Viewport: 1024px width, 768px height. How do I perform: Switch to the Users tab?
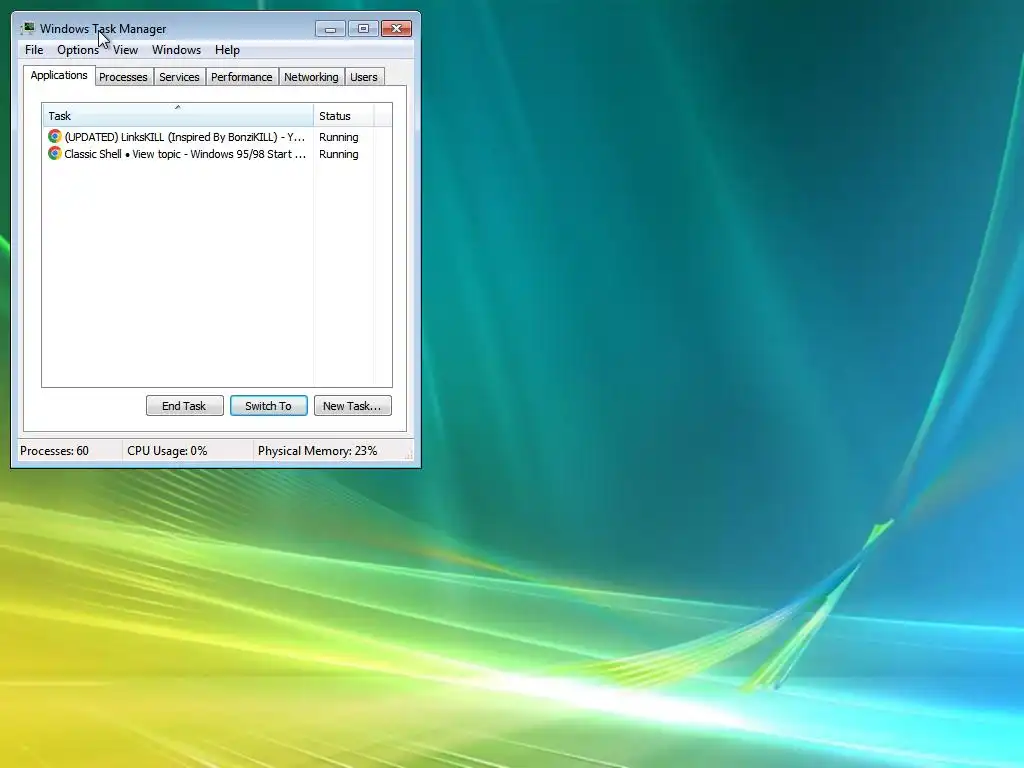click(x=364, y=77)
